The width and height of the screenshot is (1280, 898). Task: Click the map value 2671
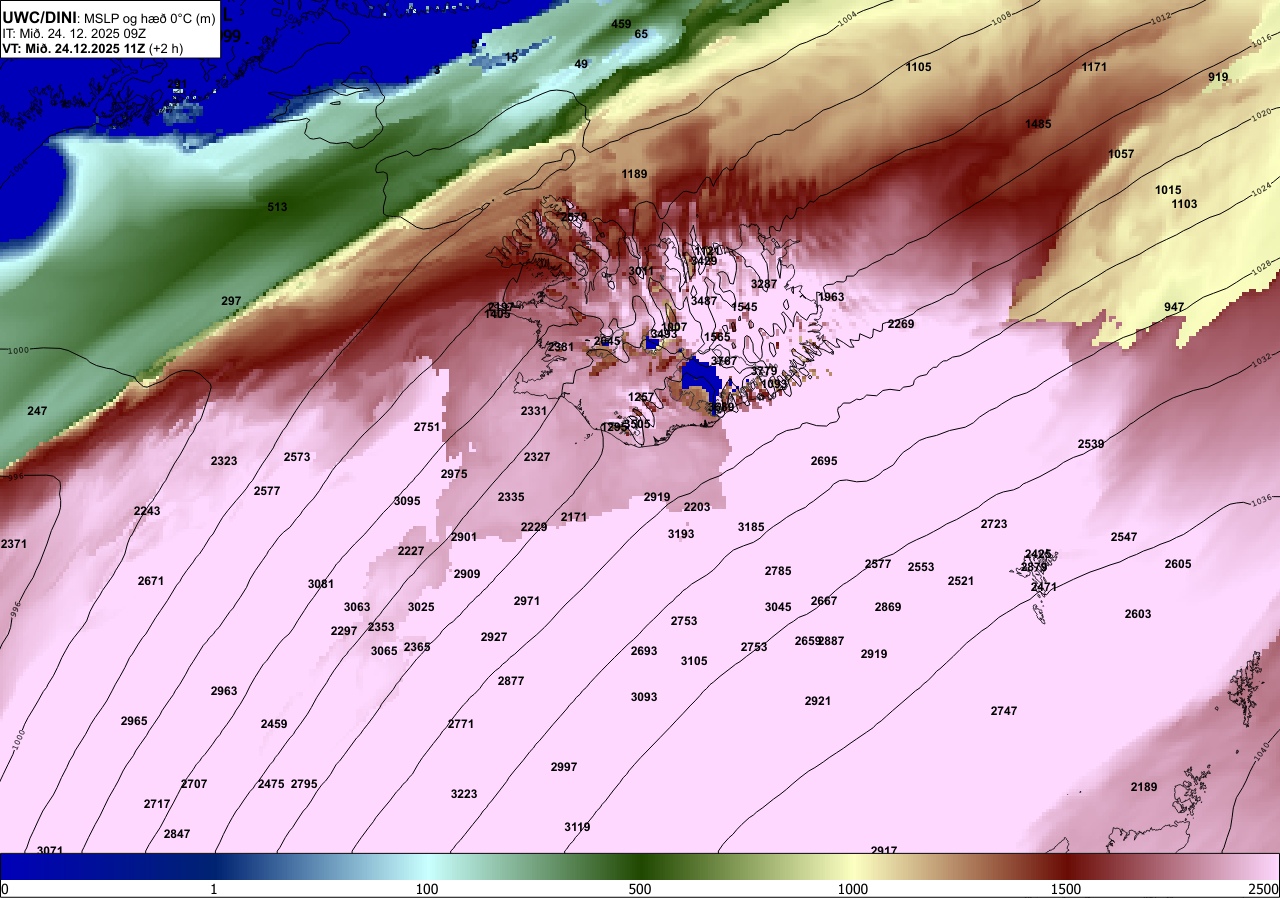coord(151,581)
